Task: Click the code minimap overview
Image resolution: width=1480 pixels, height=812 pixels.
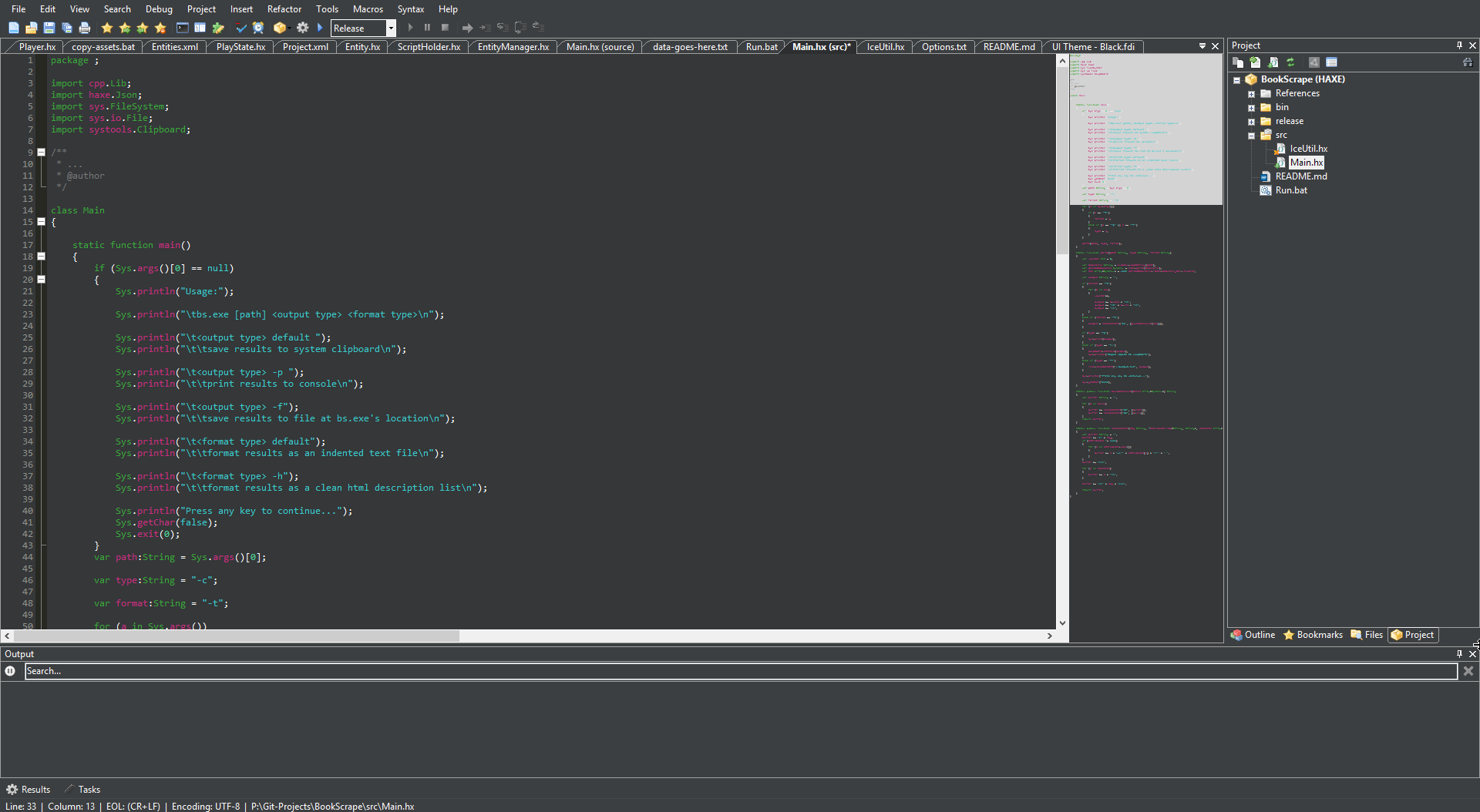Action: click(1145, 347)
